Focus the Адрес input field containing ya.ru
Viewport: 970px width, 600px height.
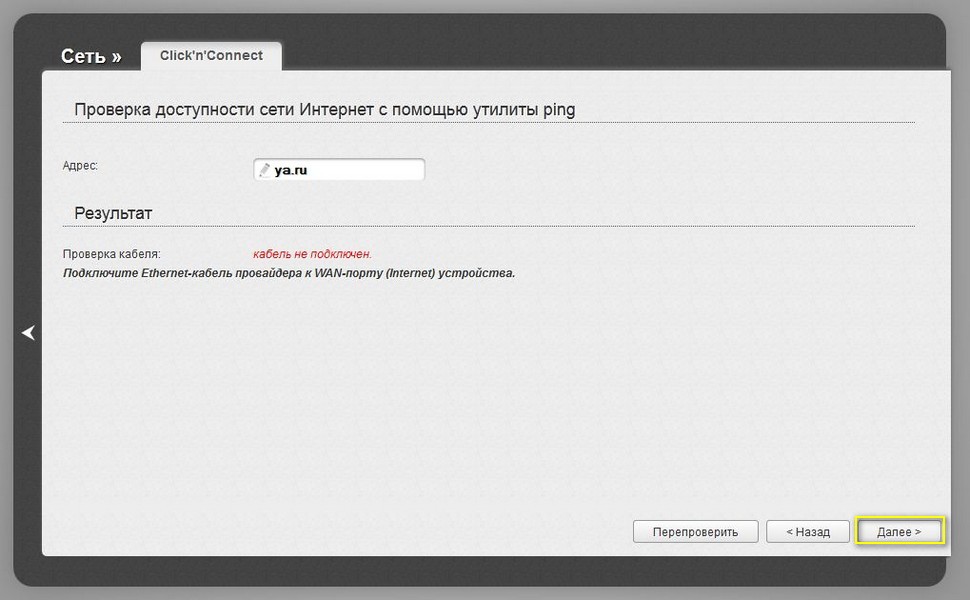click(x=339, y=169)
